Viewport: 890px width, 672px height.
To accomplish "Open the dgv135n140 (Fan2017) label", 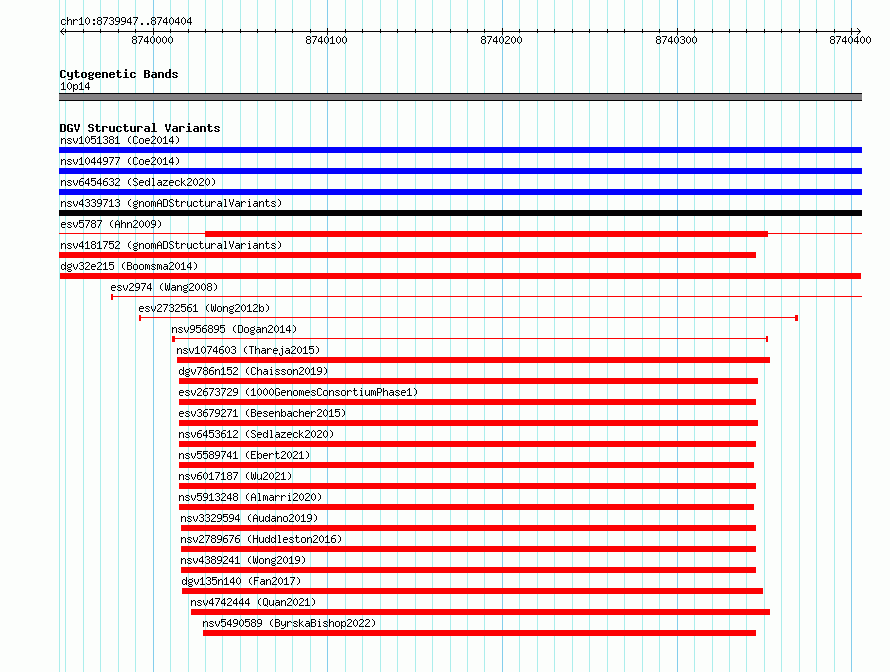I will point(241,581).
